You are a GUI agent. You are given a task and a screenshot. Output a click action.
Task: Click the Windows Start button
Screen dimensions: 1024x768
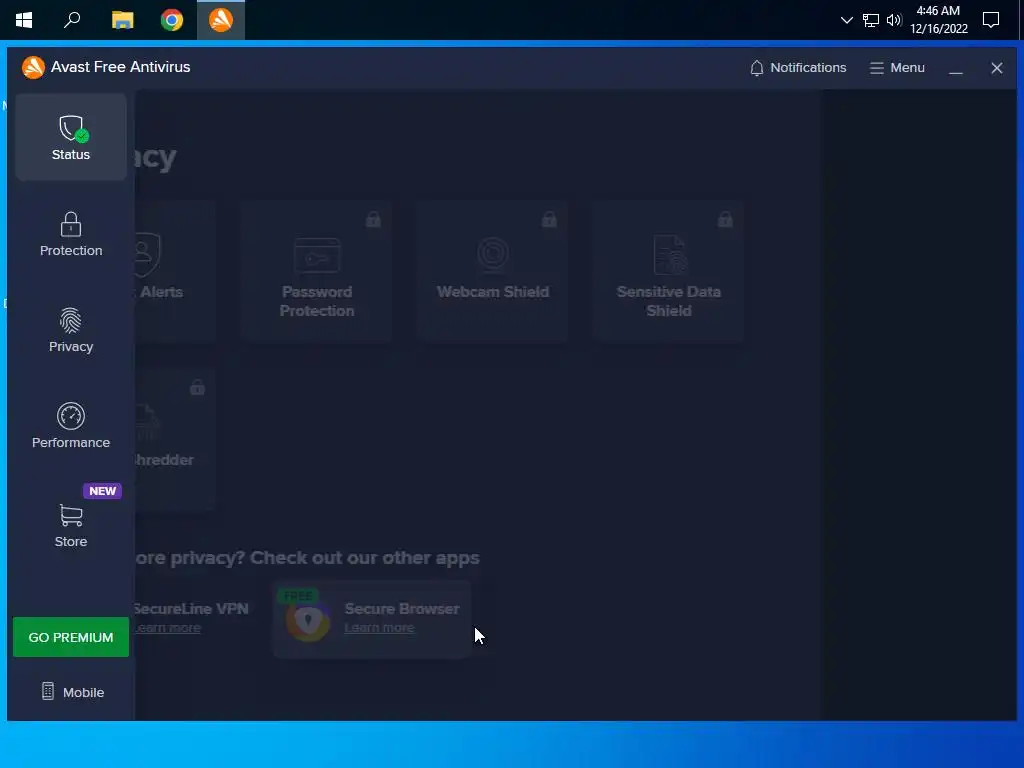(24, 20)
